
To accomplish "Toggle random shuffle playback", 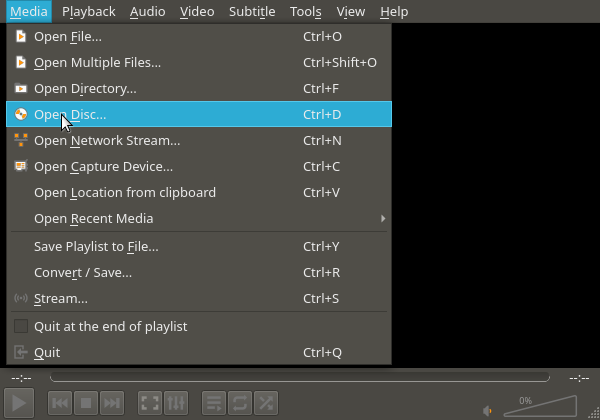I will click(x=265, y=403).
